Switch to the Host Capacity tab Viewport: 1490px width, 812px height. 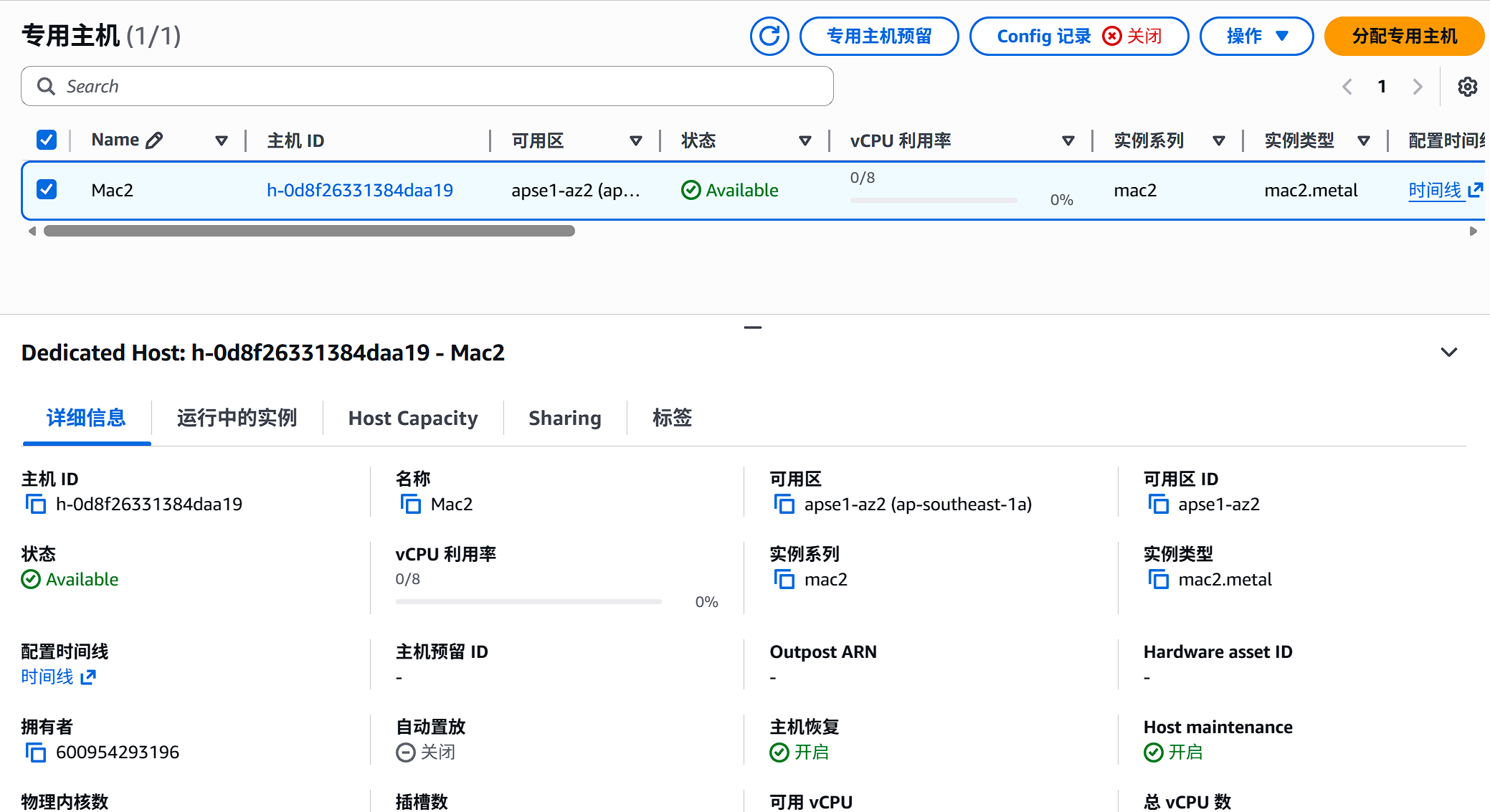click(x=413, y=419)
